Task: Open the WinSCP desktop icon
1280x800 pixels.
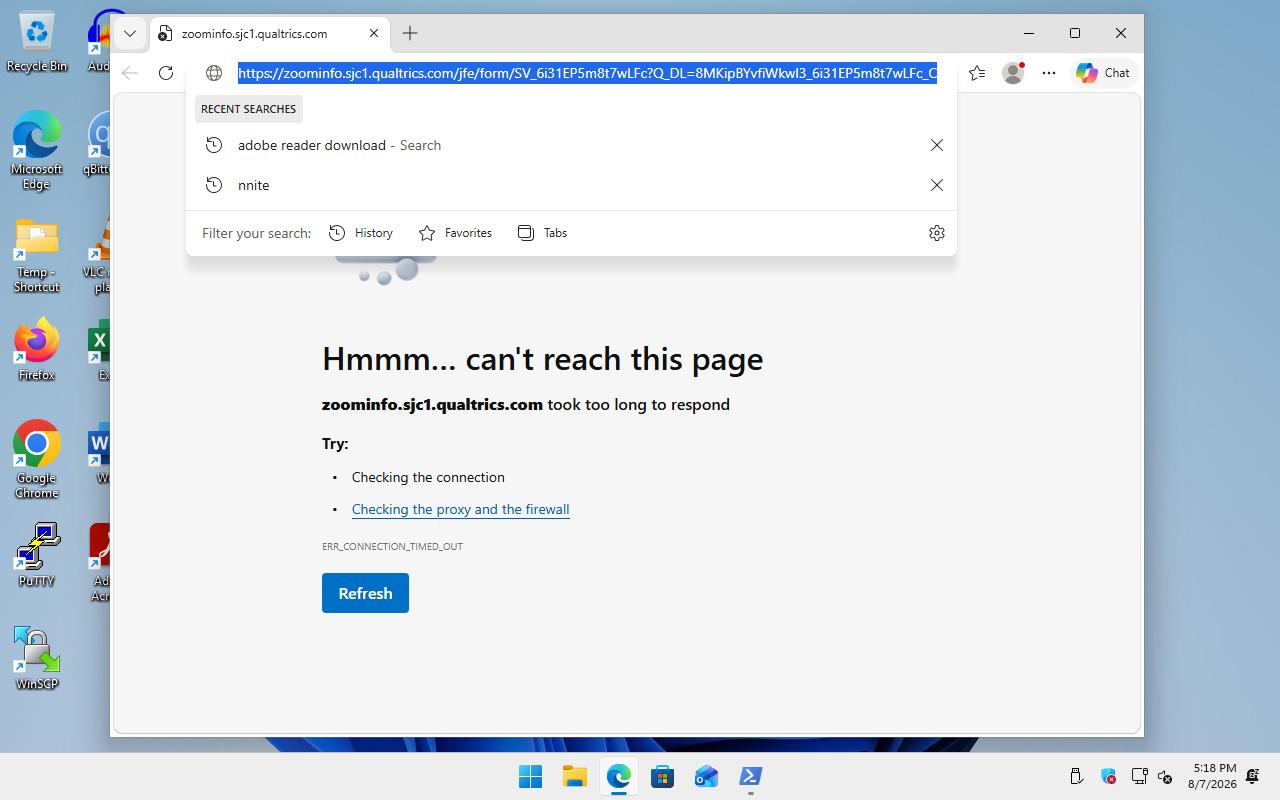Action: pos(37,658)
